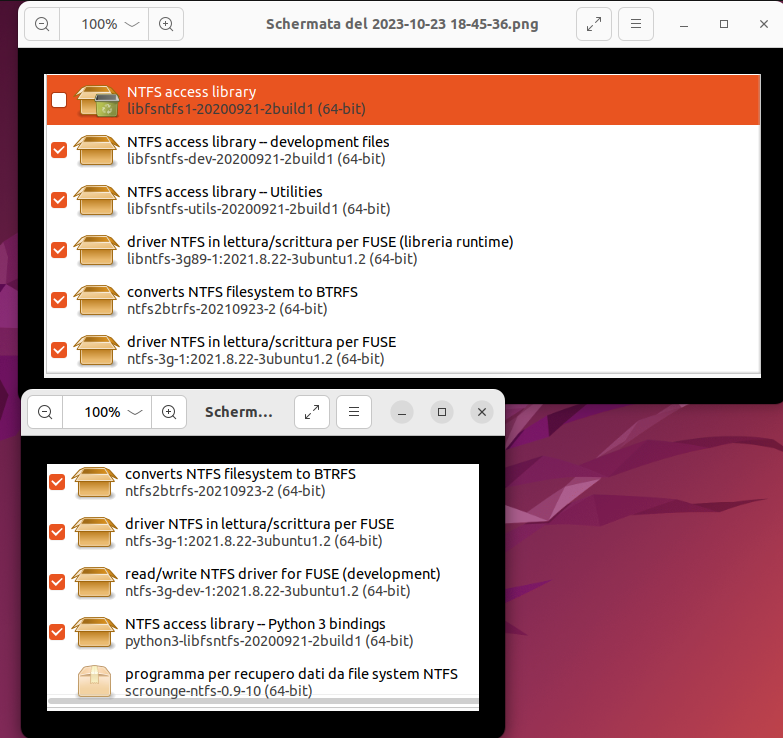
Task: Click the closed box icon for scrounge-ntfs
Action: pyautogui.click(x=94, y=681)
